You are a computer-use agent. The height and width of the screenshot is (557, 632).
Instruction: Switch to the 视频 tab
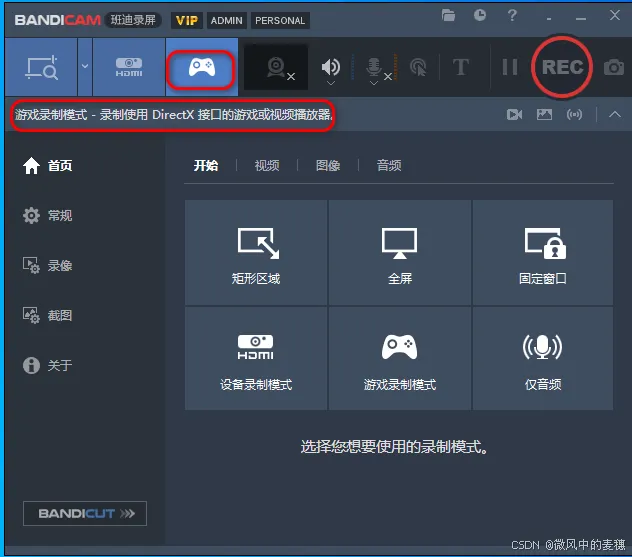(x=267, y=165)
